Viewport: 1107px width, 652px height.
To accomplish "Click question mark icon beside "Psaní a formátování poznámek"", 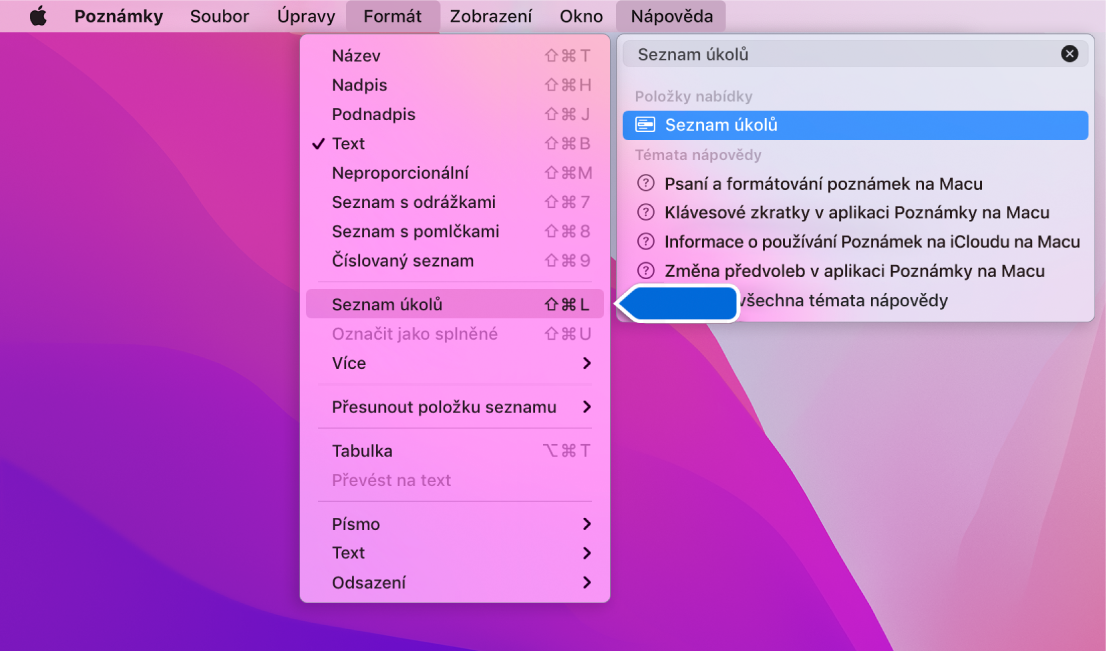I will click(x=647, y=184).
